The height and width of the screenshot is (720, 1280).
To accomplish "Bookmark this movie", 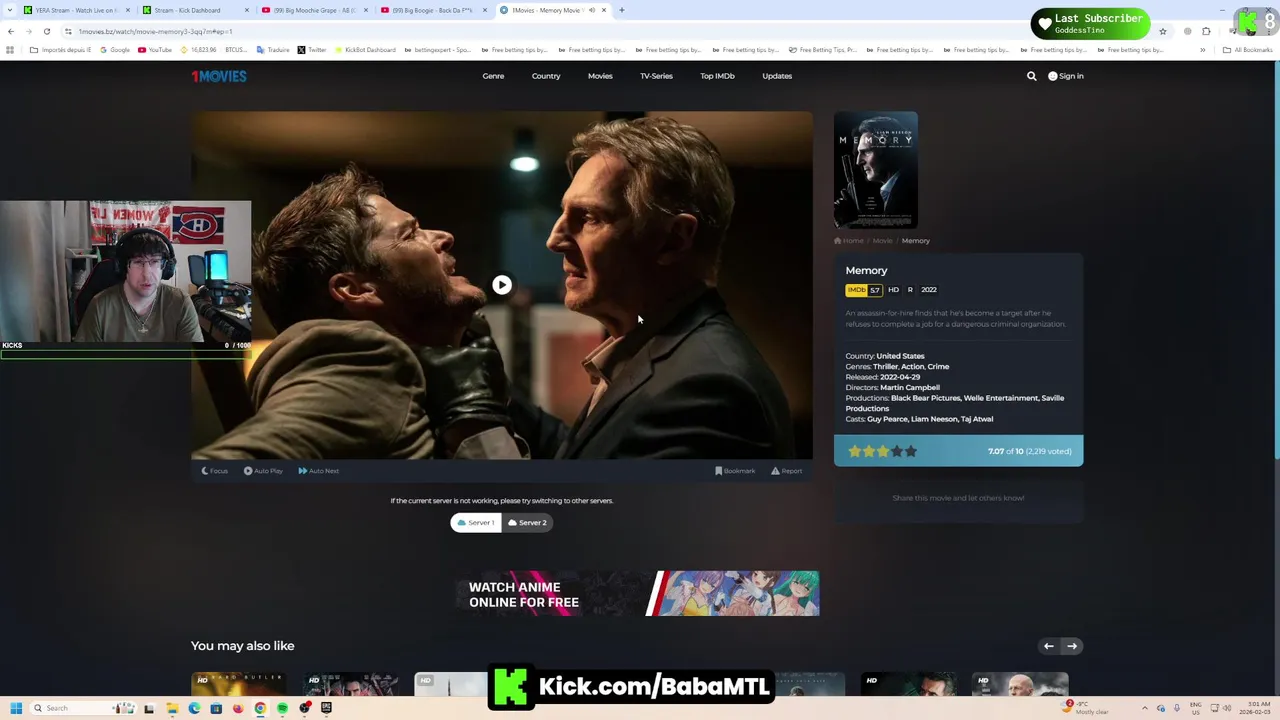I will (735, 471).
